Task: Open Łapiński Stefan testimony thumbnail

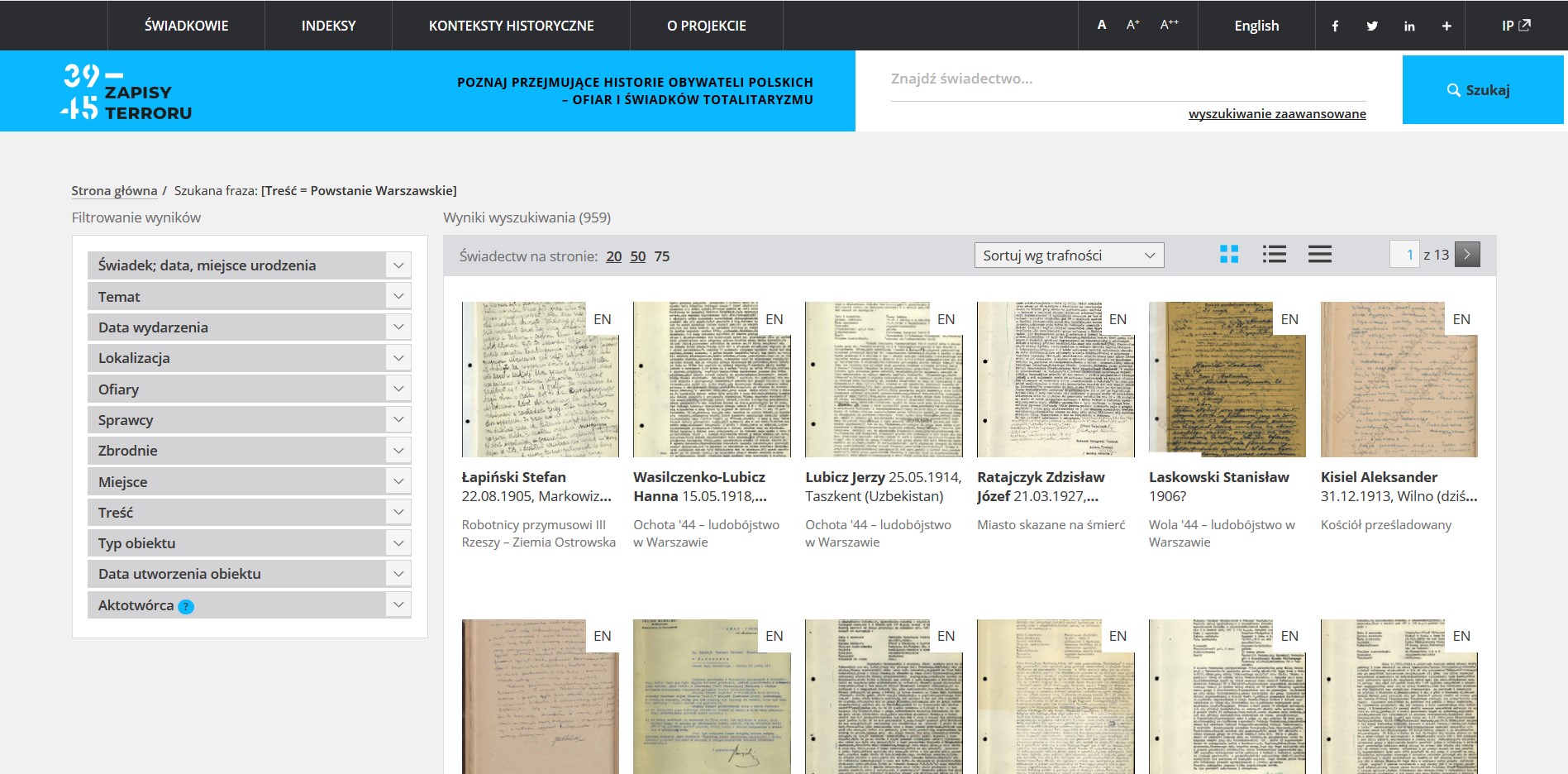Action: point(540,380)
